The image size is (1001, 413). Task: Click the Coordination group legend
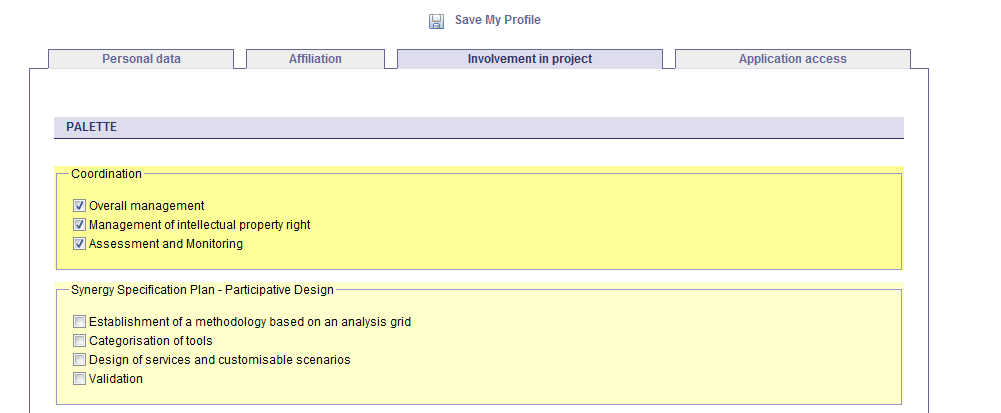tap(106, 174)
